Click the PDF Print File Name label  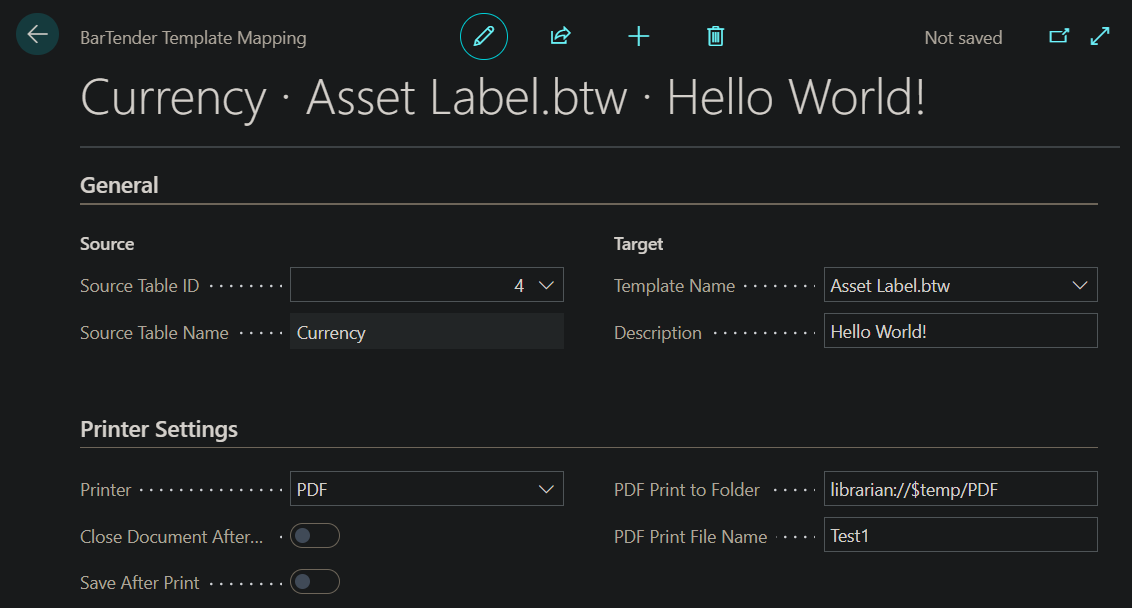tap(690, 537)
